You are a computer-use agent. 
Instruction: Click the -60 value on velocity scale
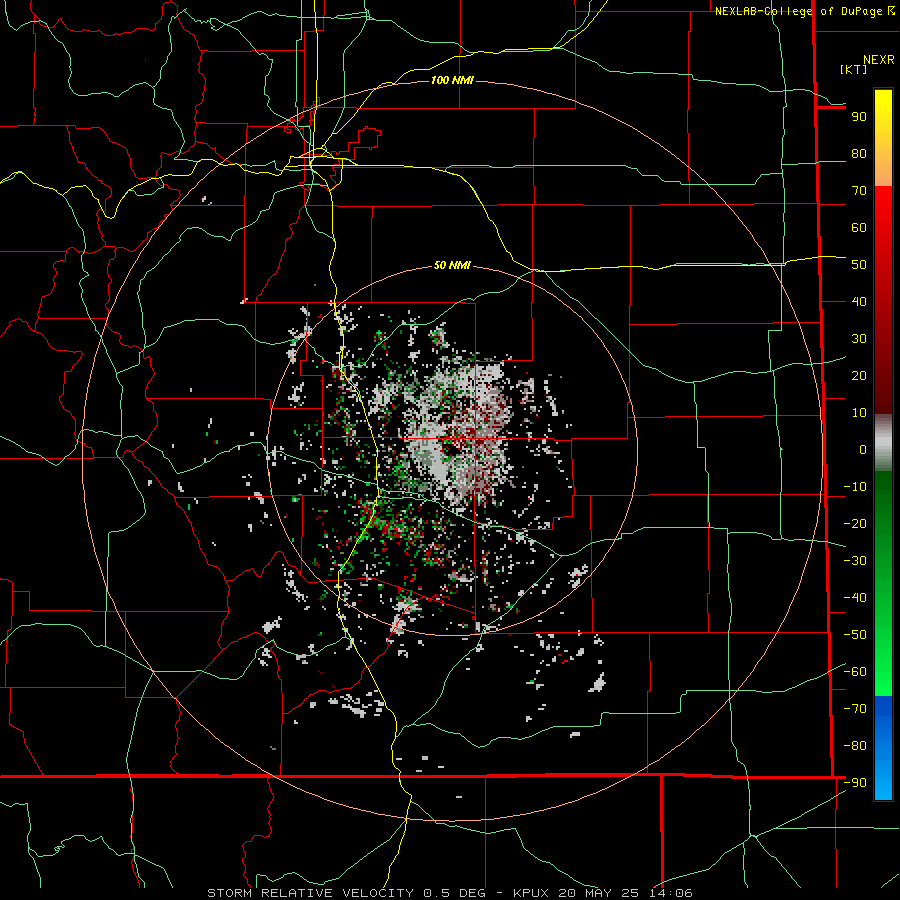tap(855, 672)
